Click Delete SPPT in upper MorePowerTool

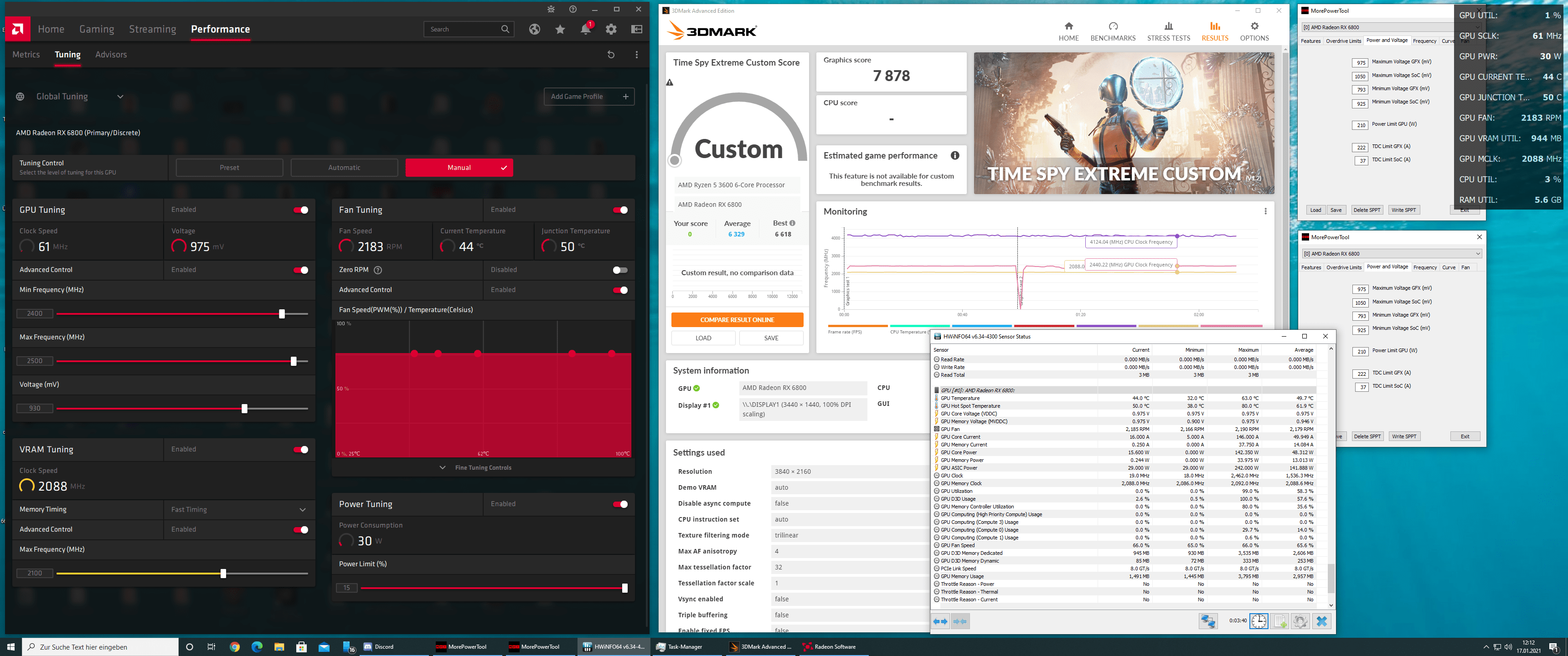[x=1367, y=210]
